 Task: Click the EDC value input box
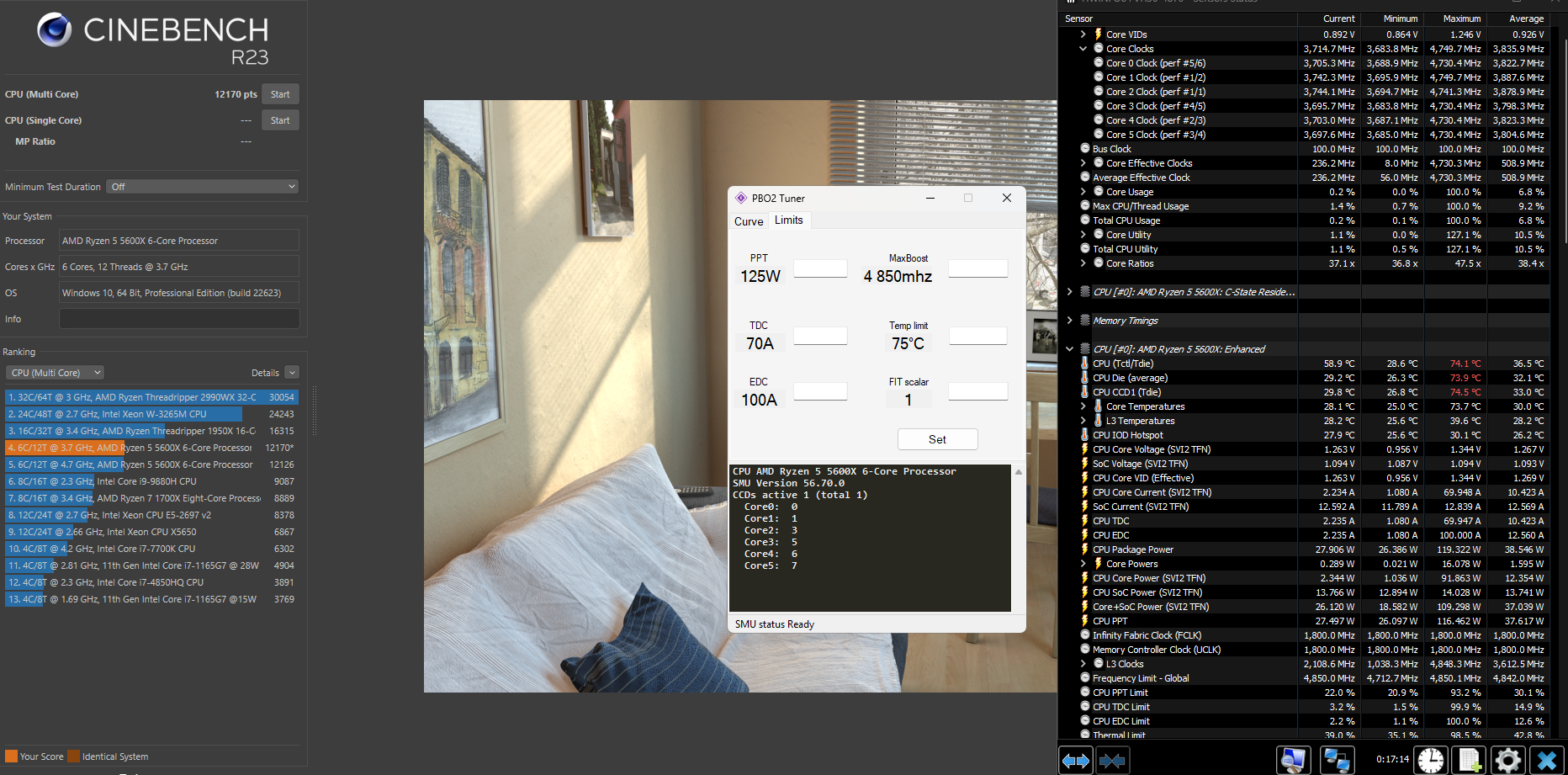(820, 391)
